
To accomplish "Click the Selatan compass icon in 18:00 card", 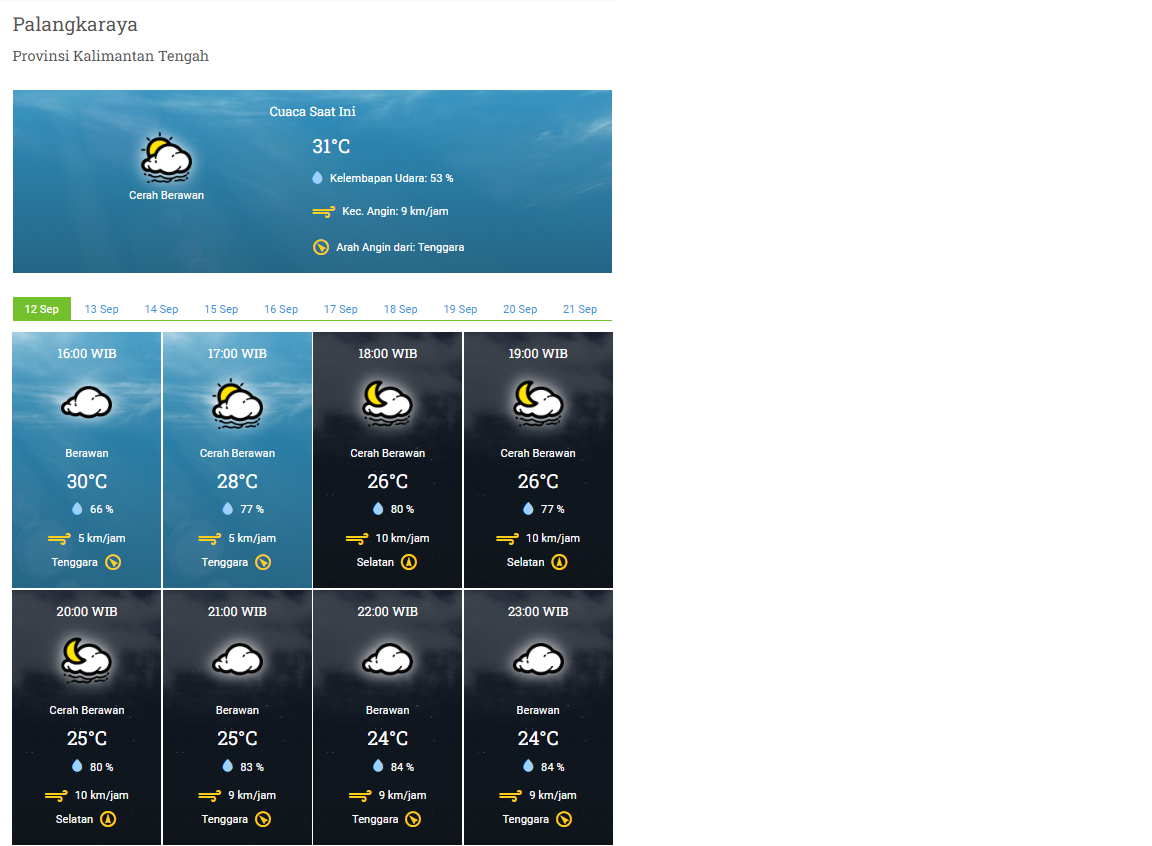I will pos(409,563).
